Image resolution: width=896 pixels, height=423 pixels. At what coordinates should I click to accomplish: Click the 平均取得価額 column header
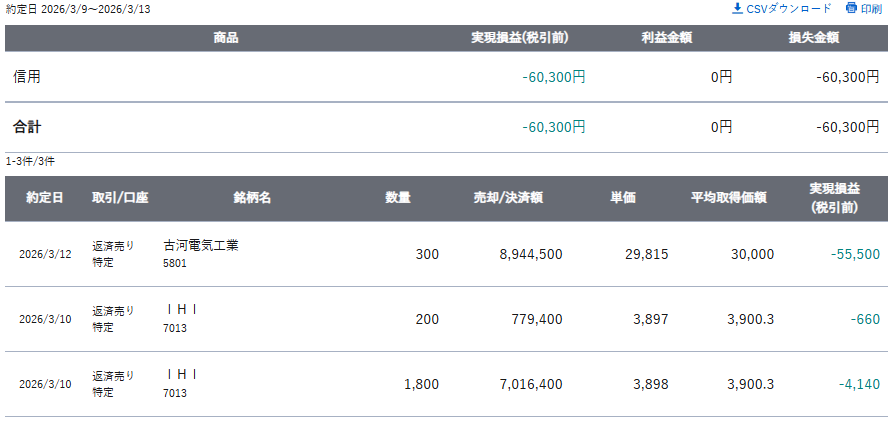[728, 198]
